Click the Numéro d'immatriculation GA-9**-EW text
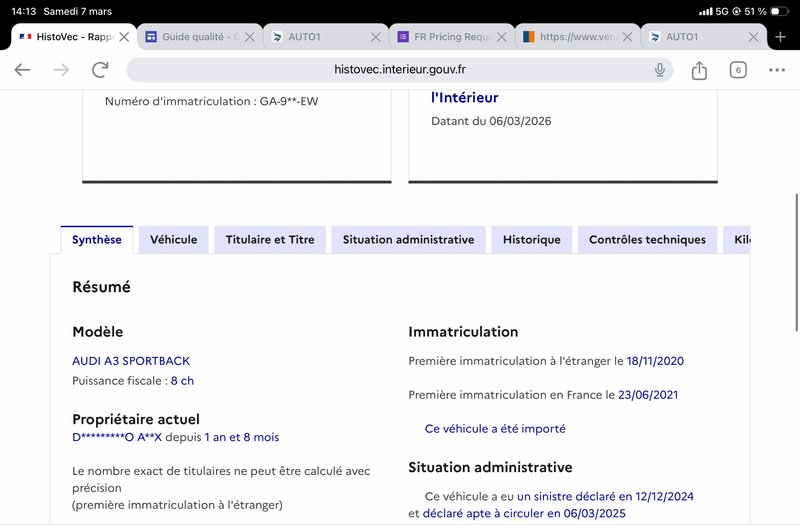 [211, 101]
